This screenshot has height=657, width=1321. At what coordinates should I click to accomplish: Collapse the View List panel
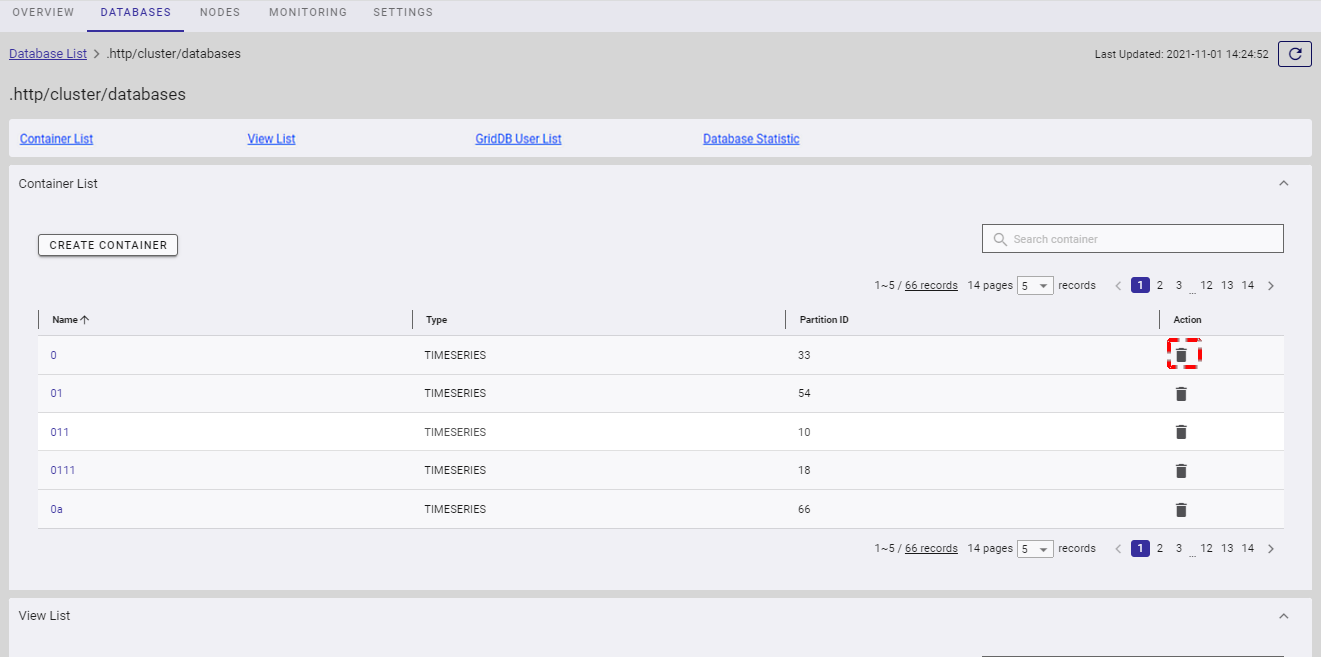tap(1284, 616)
